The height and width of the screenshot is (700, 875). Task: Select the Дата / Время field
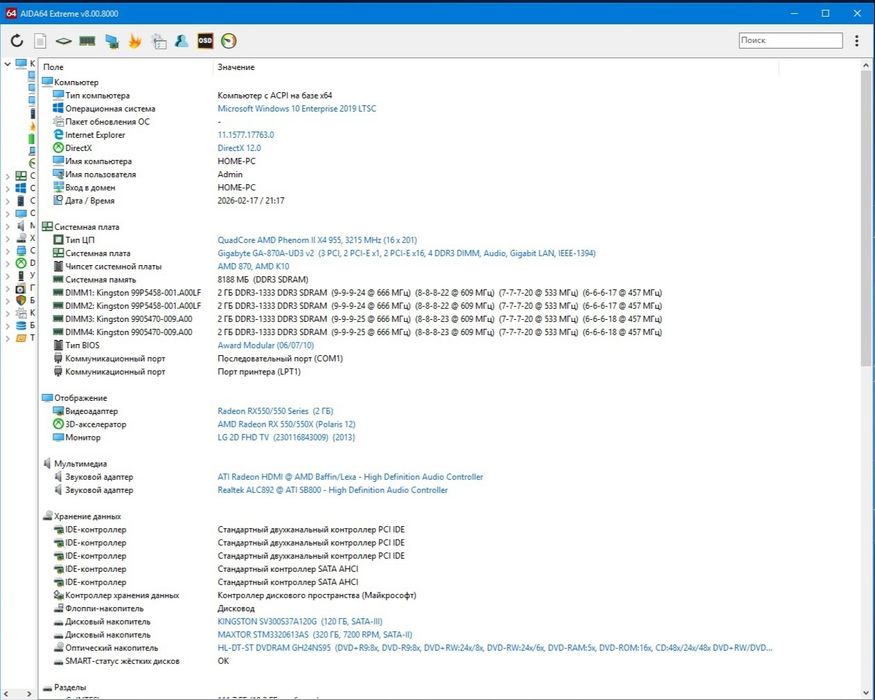(x=90, y=200)
